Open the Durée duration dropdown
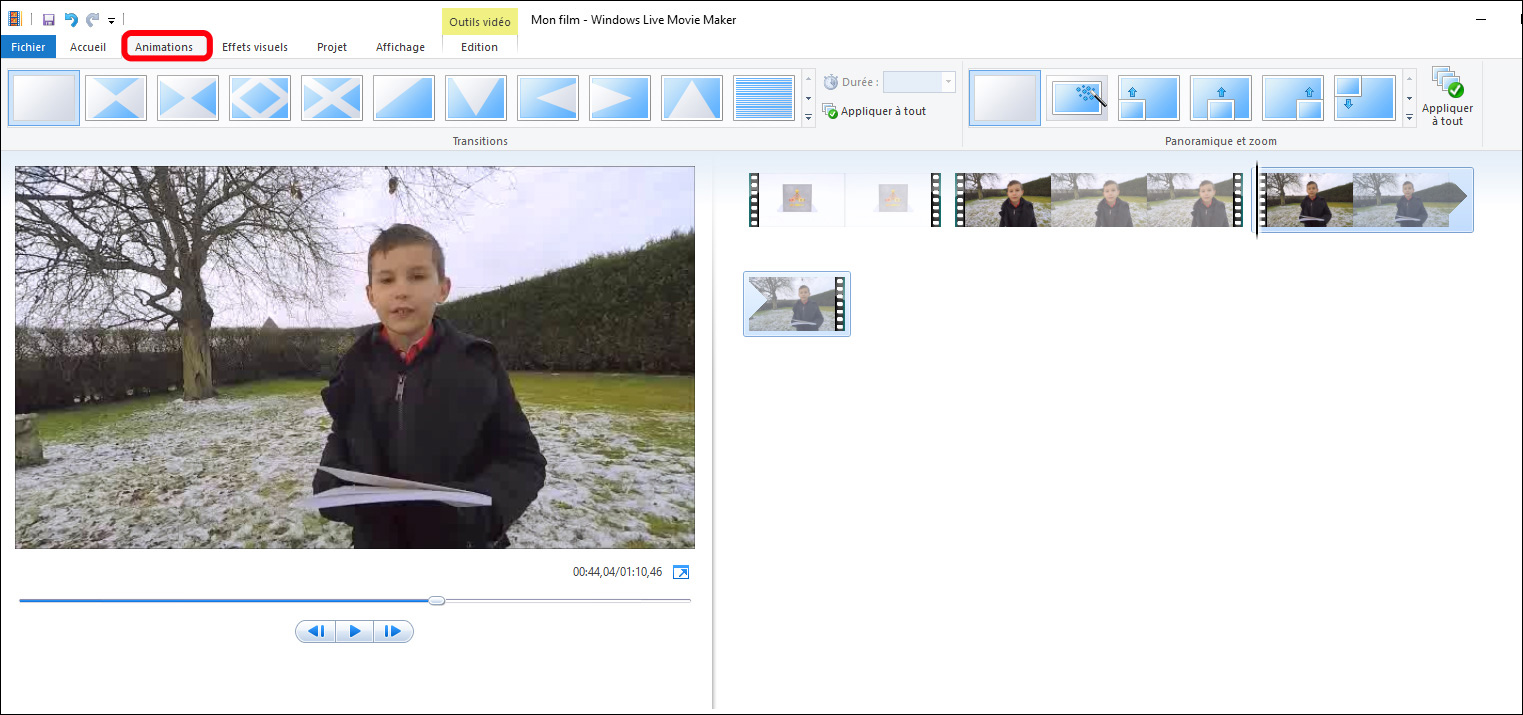The width and height of the screenshot is (1523, 715). pyautogui.click(x=946, y=81)
